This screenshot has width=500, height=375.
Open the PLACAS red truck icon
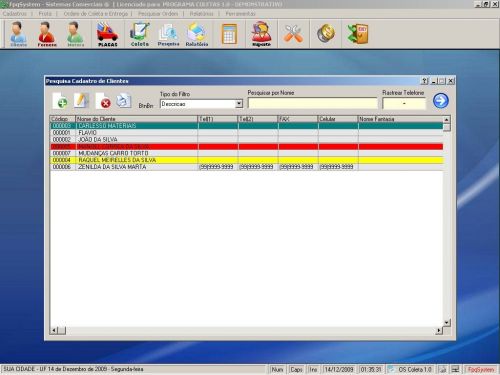(x=107, y=34)
